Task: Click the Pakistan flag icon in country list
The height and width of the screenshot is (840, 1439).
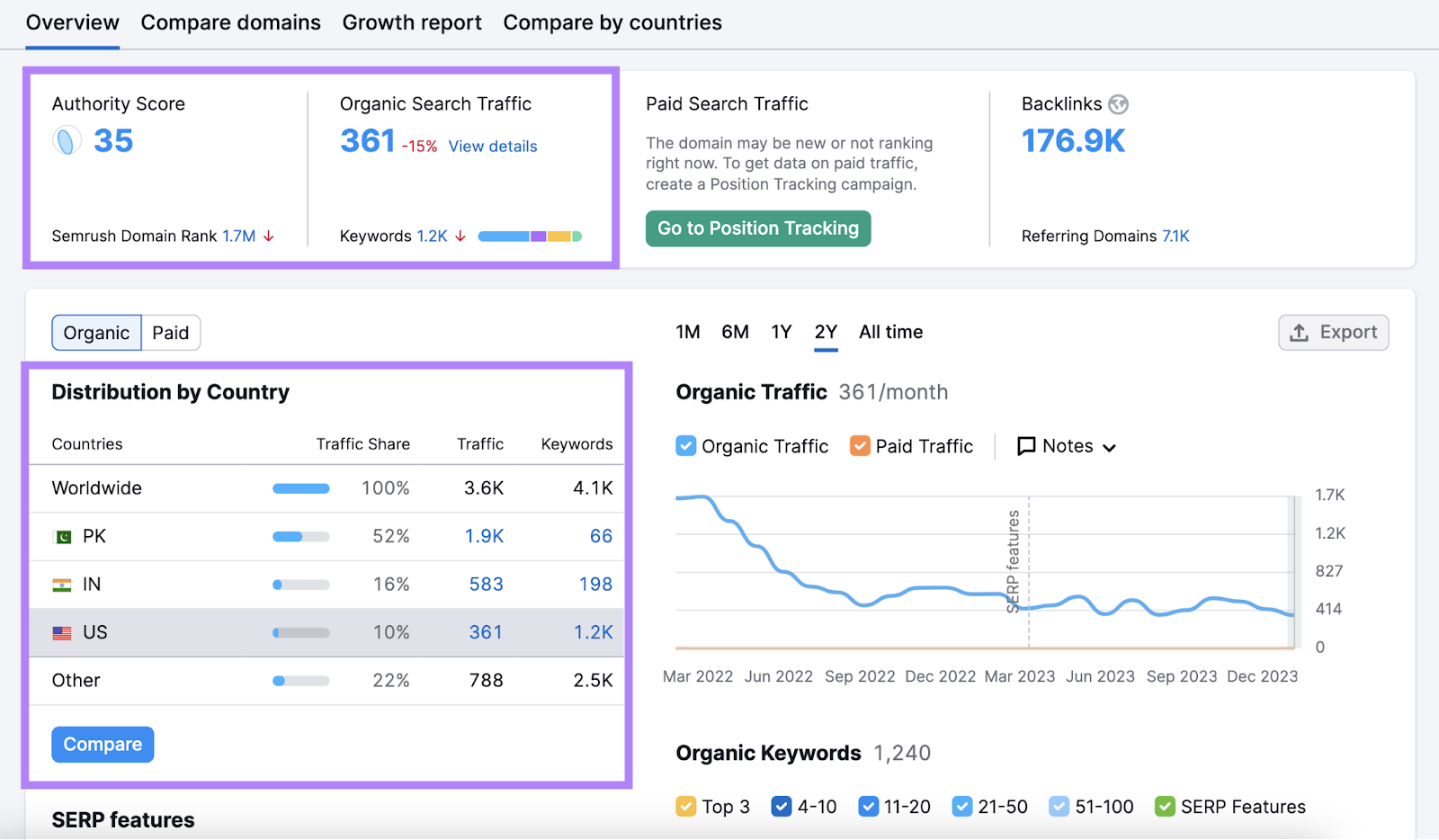Action: click(62, 535)
